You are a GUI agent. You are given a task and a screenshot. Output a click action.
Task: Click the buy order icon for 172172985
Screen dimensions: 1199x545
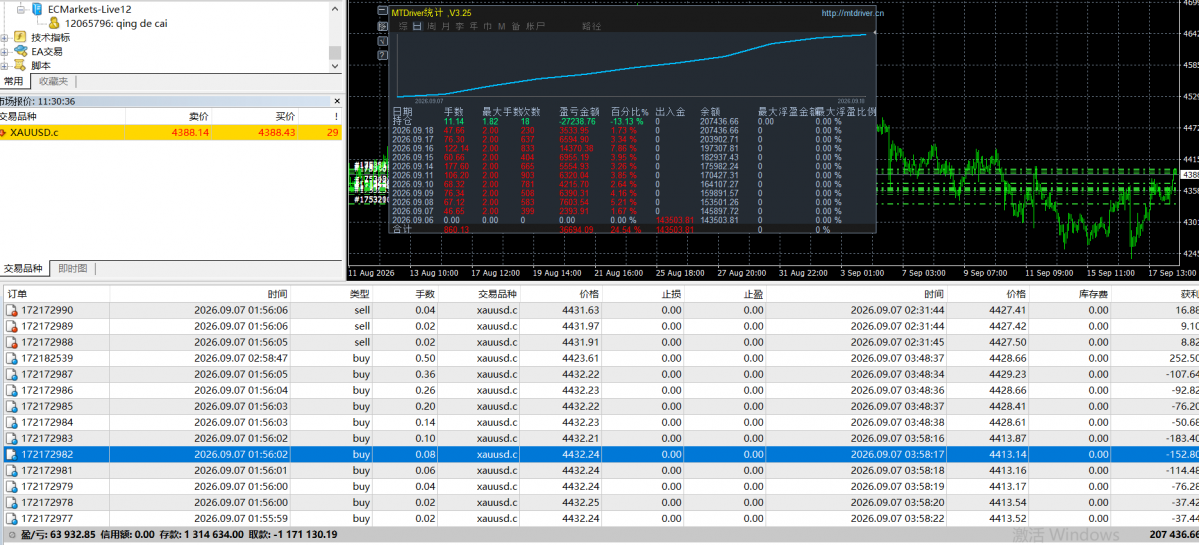pos(11,406)
